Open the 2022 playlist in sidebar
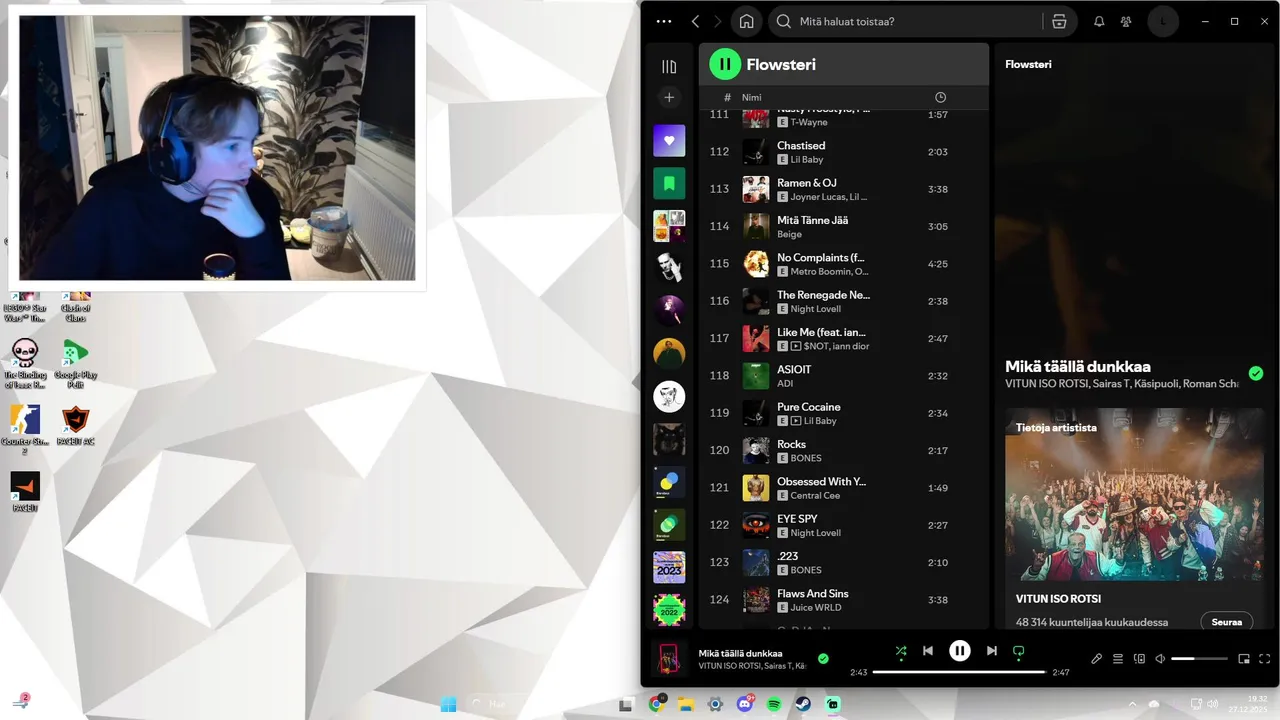Viewport: 1280px width, 720px height. point(669,609)
